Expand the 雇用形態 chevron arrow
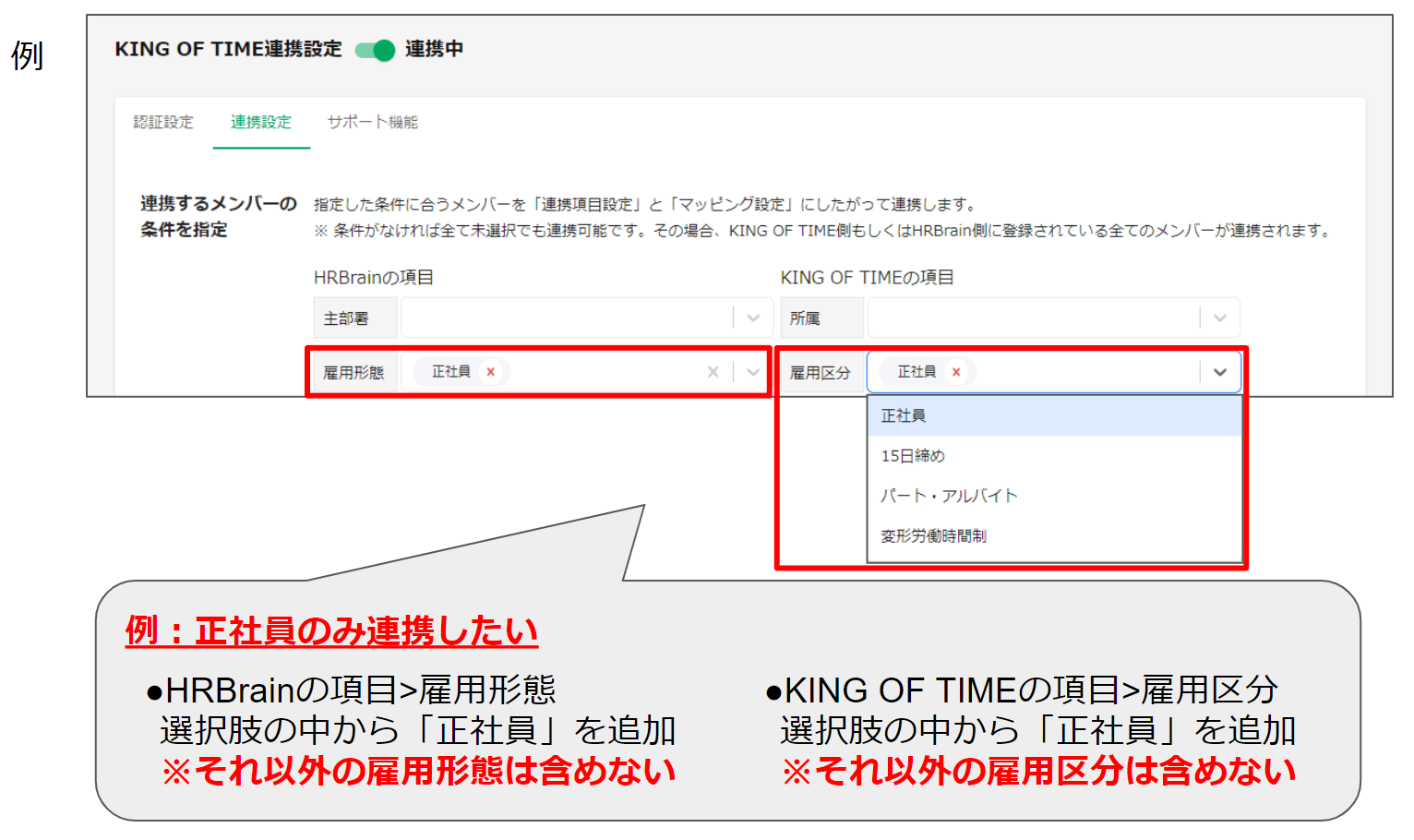 tap(753, 372)
